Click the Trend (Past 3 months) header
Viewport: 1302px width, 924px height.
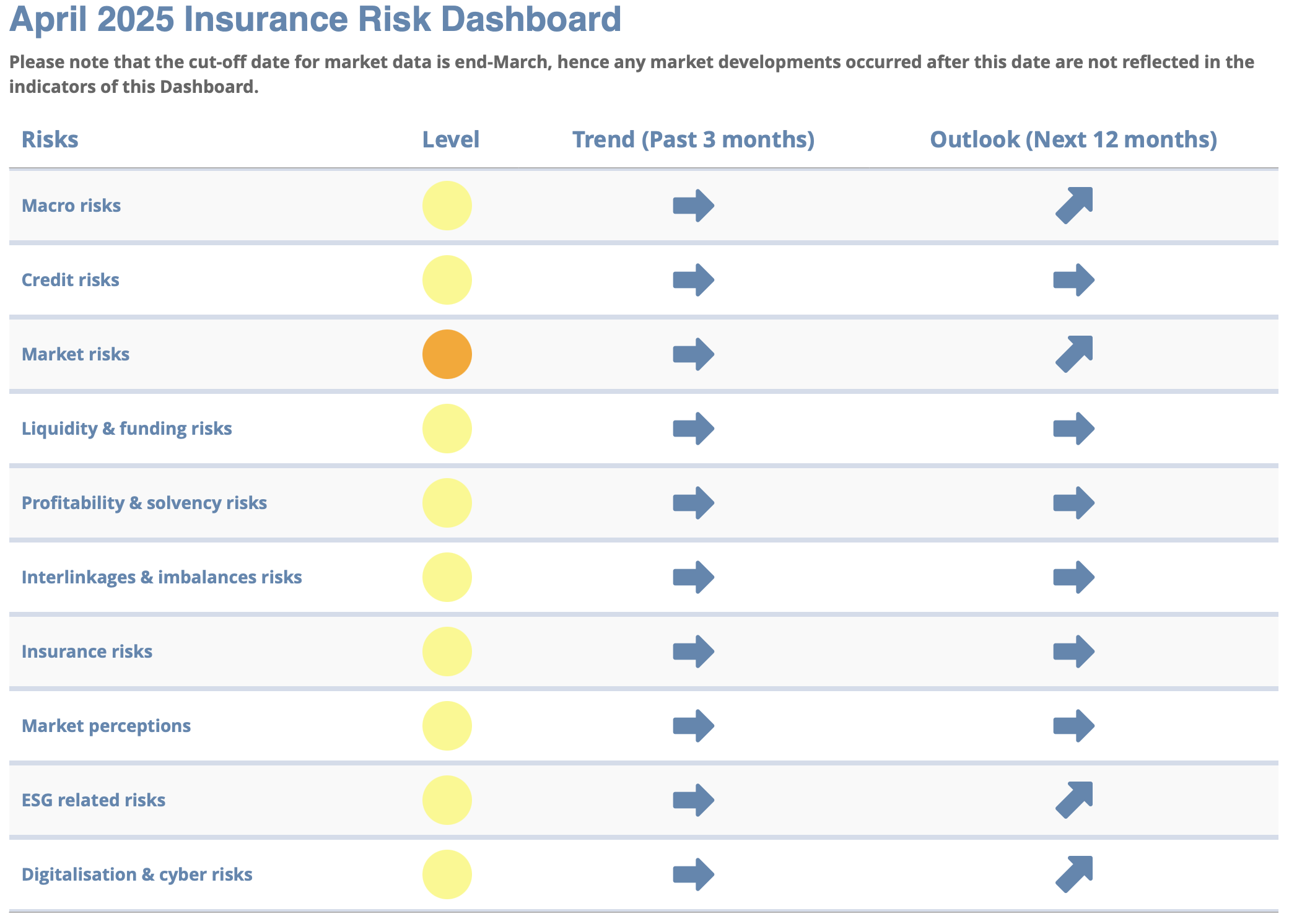693,139
